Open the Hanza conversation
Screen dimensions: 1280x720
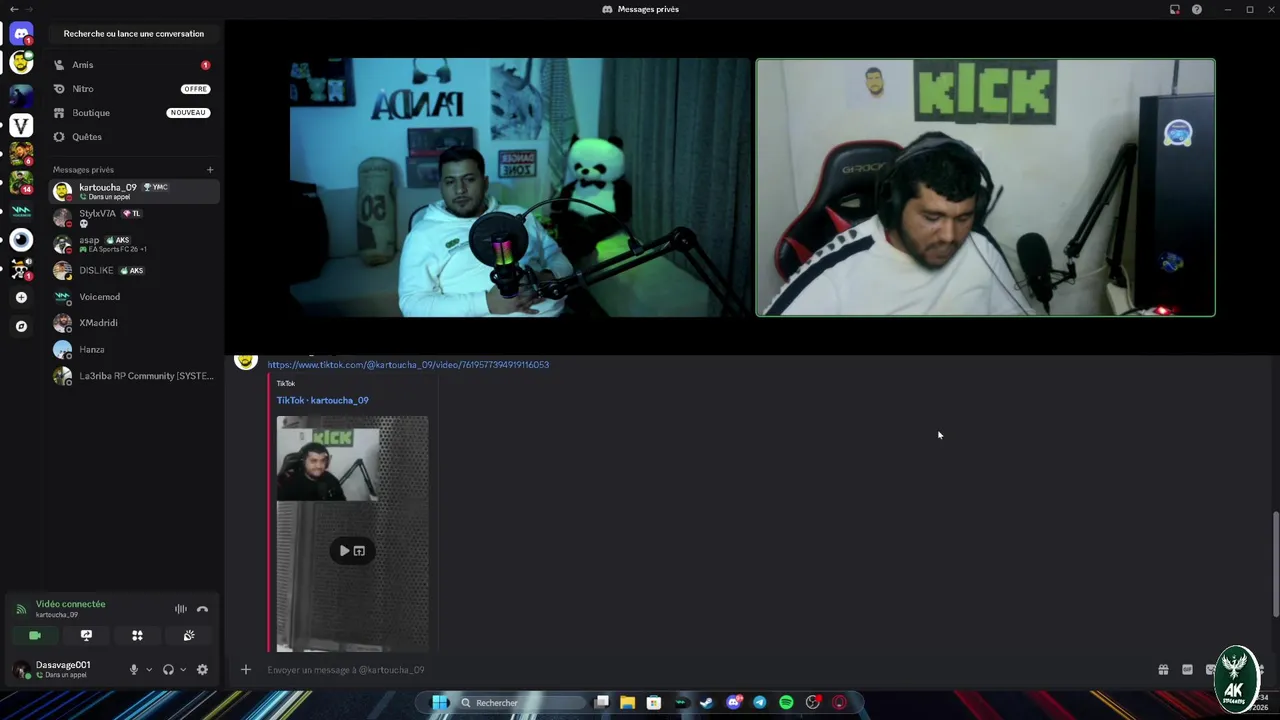(x=133, y=350)
